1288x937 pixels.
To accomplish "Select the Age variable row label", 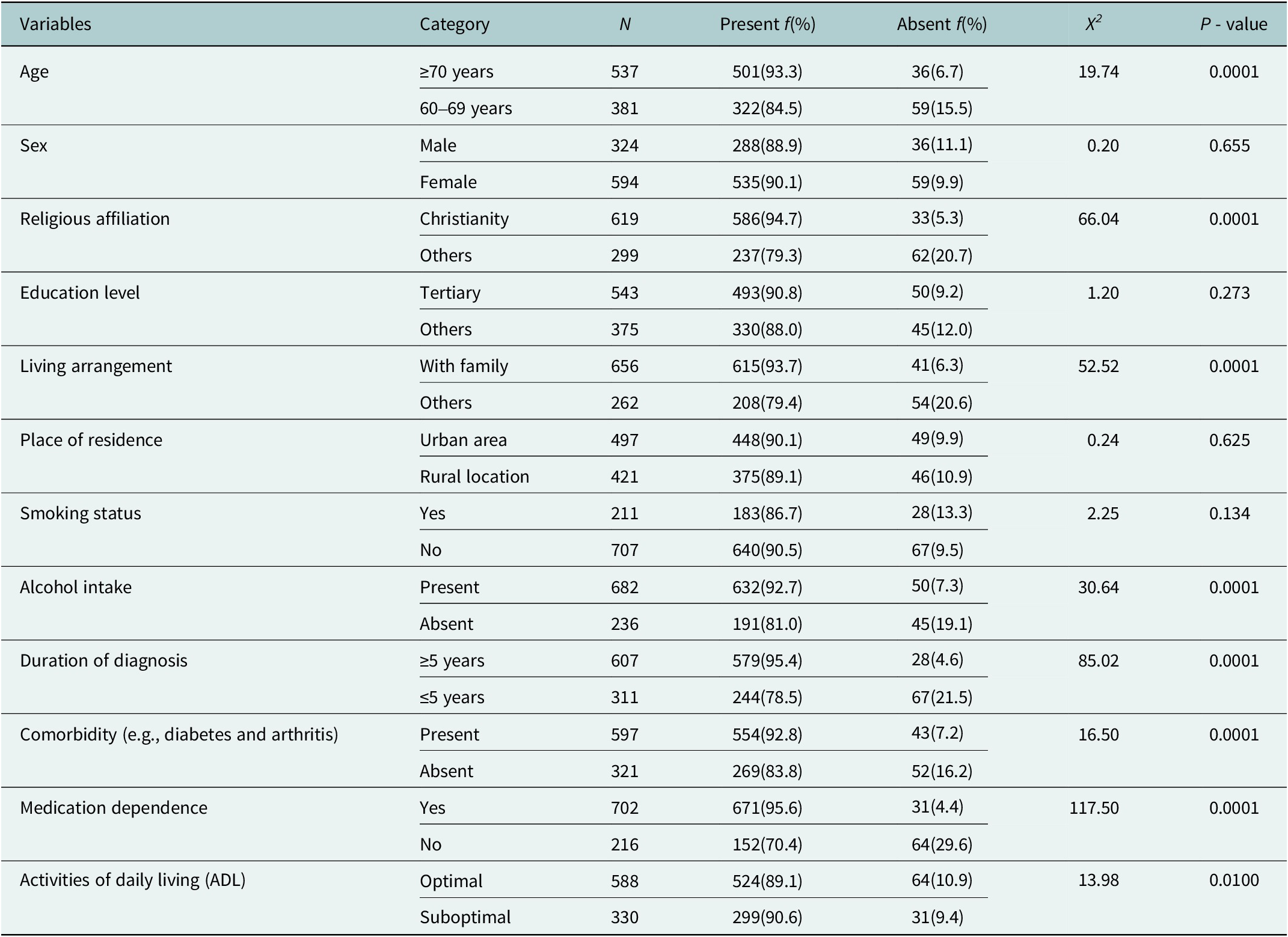I will [x=34, y=72].
